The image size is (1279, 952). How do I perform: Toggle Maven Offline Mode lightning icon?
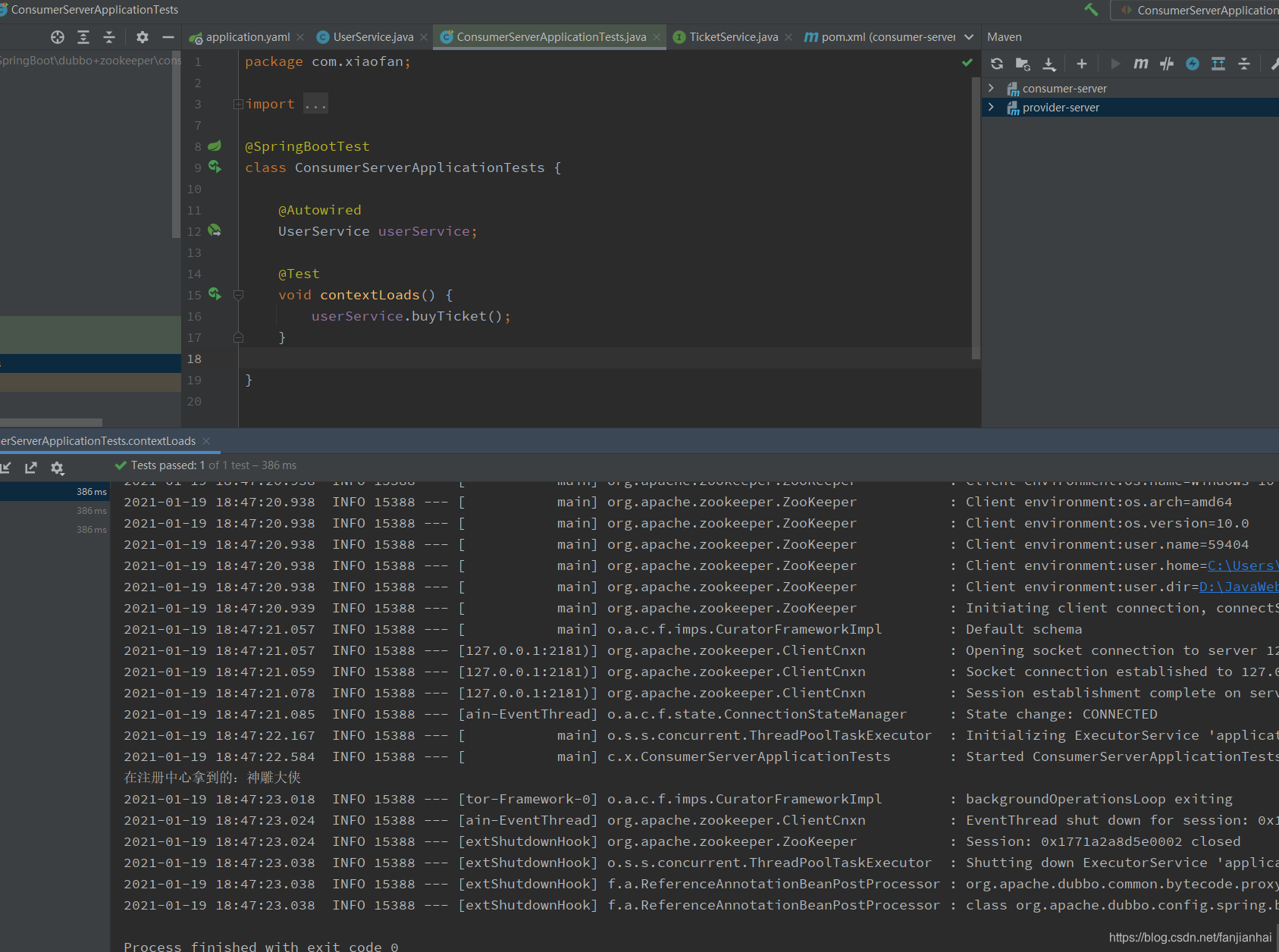(x=1193, y=64)
